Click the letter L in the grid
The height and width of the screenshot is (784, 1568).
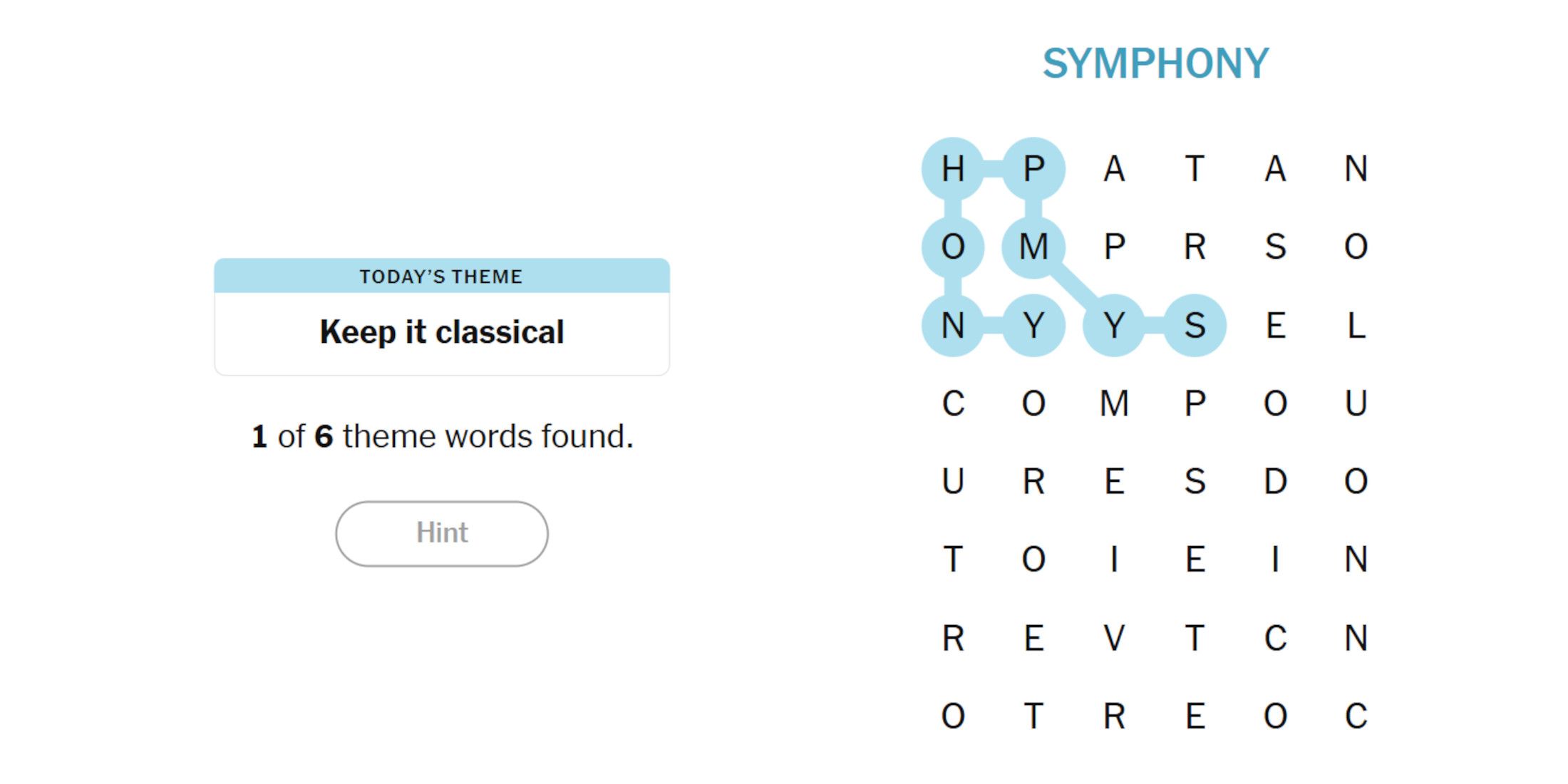coord(1356,326)
